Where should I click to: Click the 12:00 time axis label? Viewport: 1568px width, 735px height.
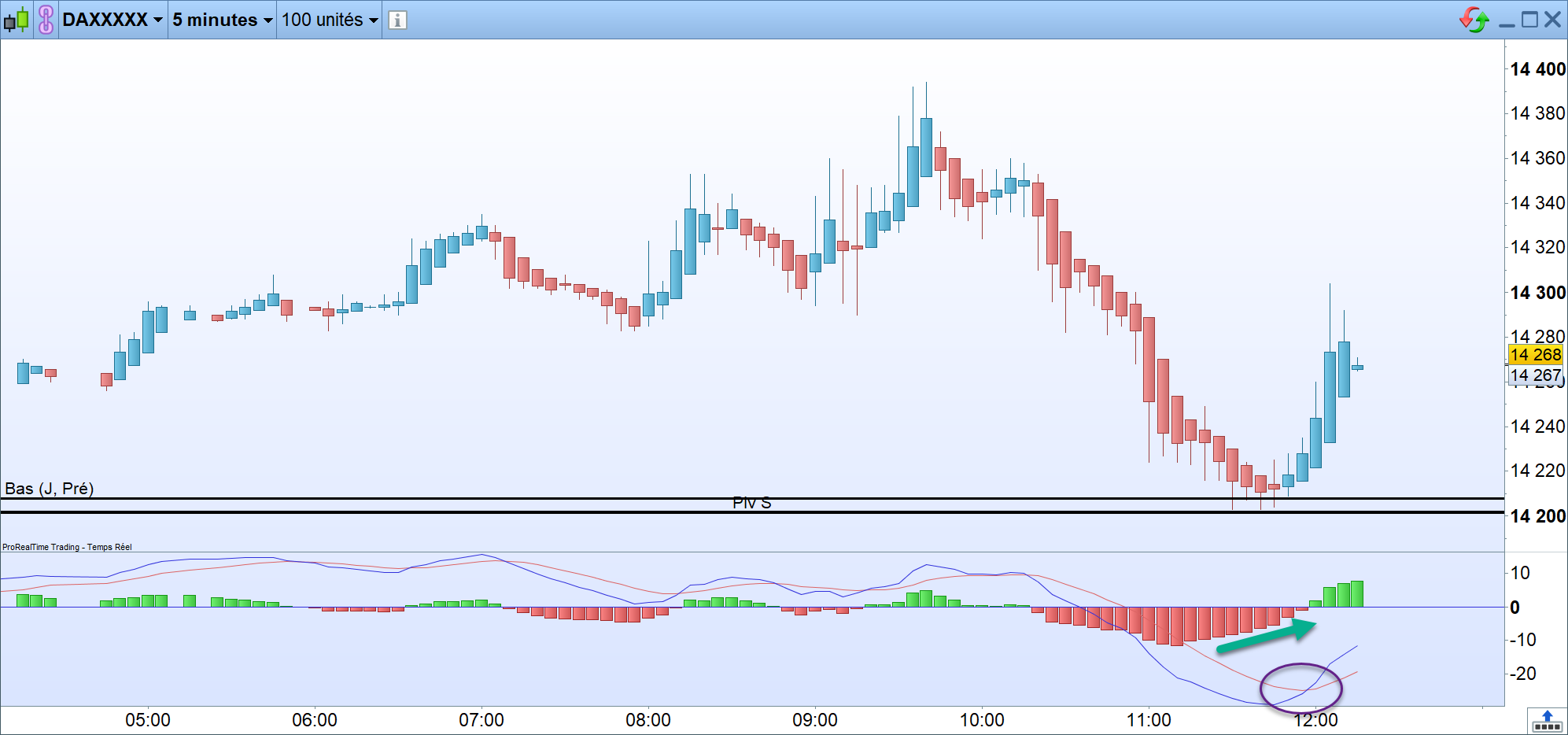click(1315, 720)
